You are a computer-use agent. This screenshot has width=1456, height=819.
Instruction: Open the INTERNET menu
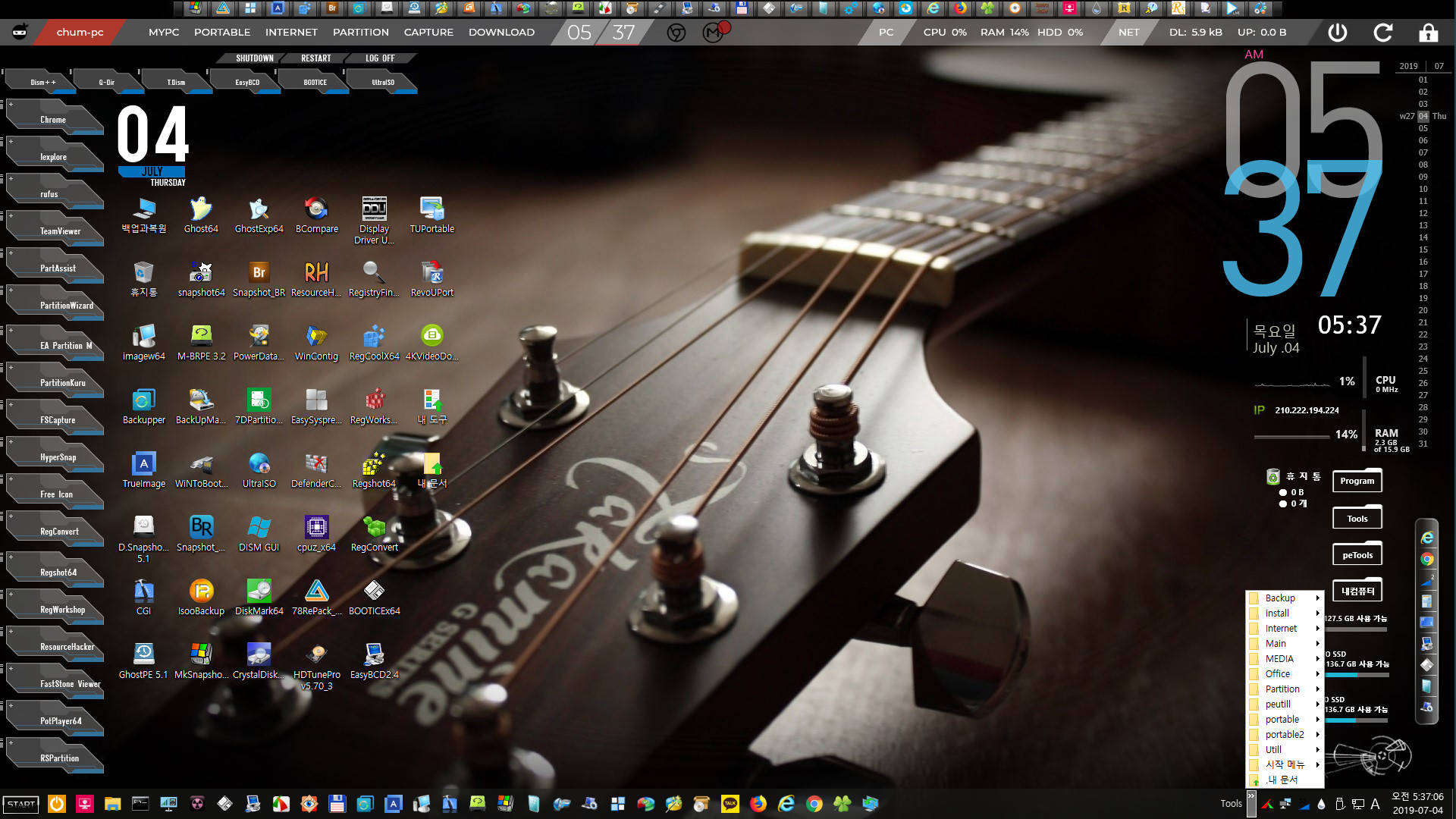click(291, 33)
